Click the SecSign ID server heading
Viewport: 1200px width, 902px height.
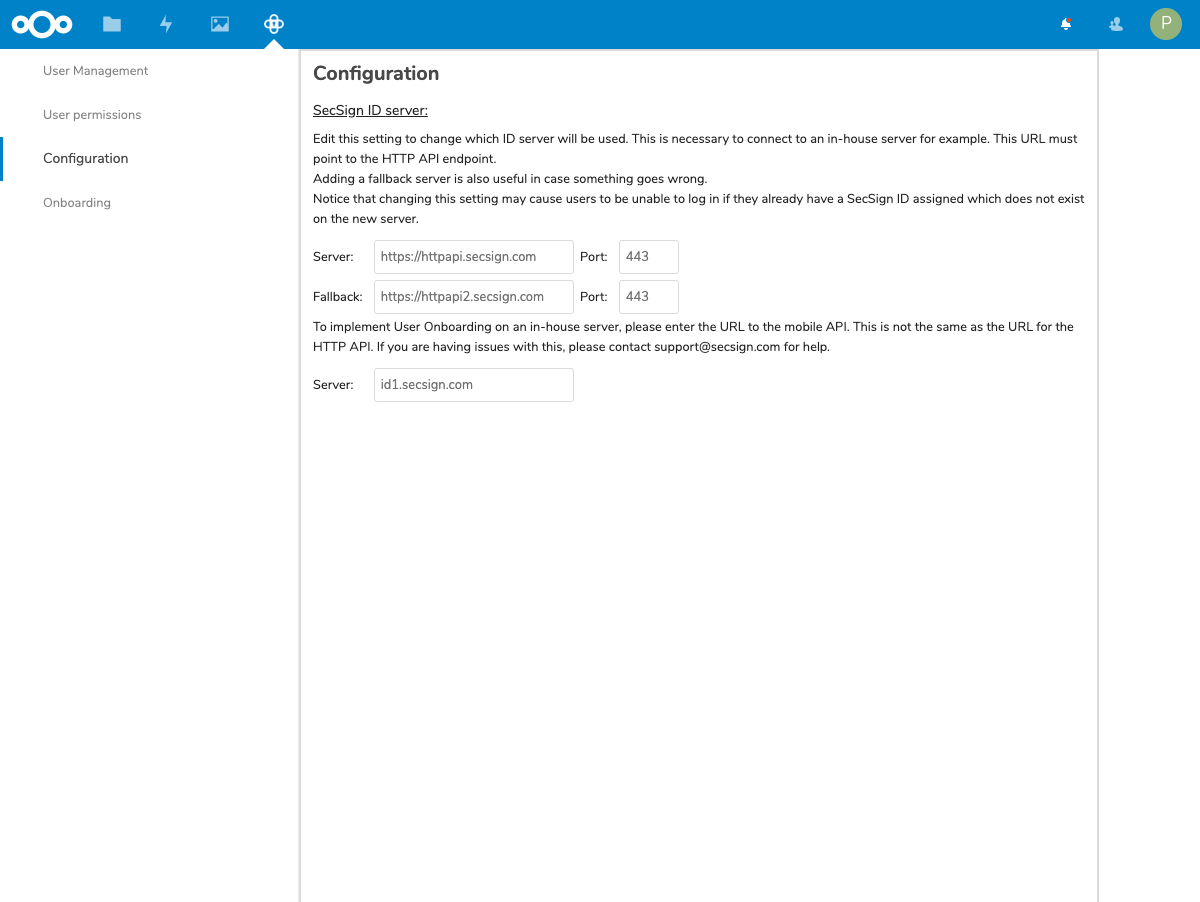[370, 110]
